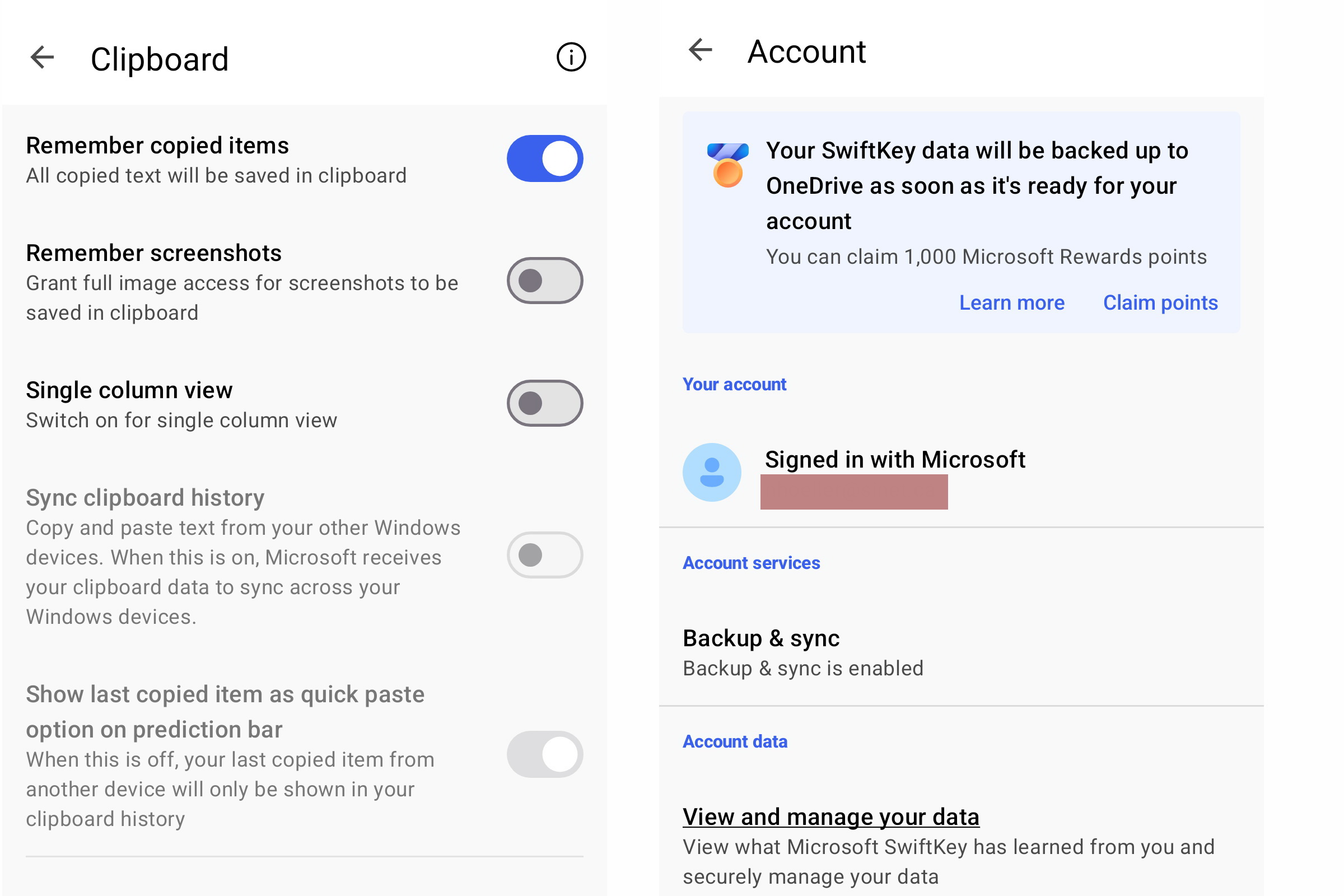Enable Single column view switch
The image size is (1344, 896).
point(544,403)
